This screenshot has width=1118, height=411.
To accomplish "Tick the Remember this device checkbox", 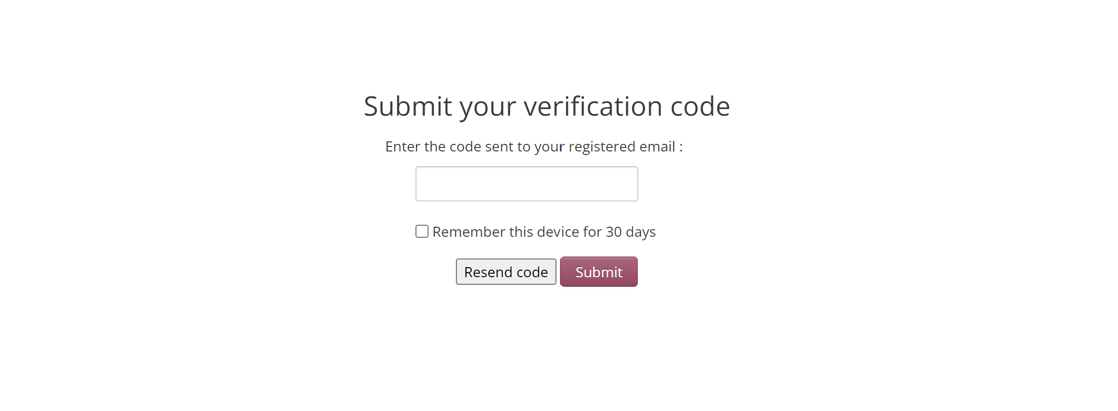I will 422,231.
